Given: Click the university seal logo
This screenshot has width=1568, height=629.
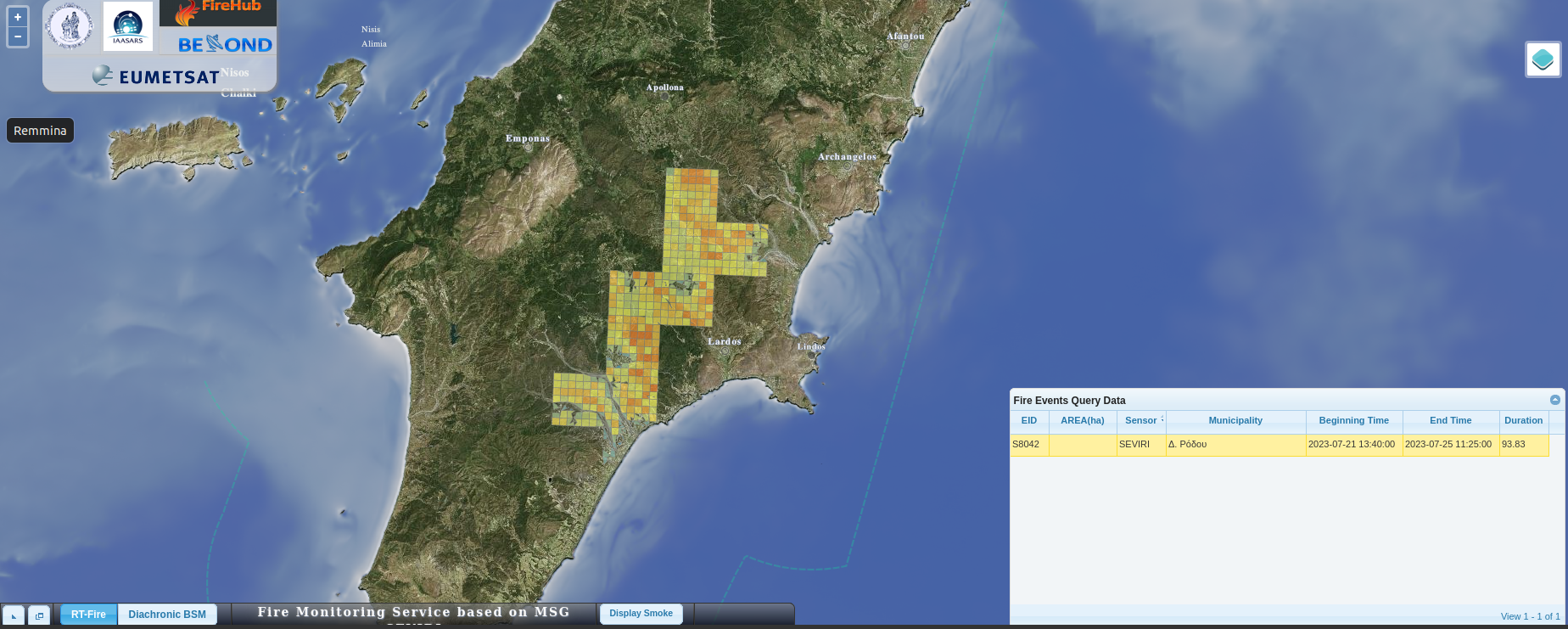Looking at the screenshot, I should pos(70,25).
